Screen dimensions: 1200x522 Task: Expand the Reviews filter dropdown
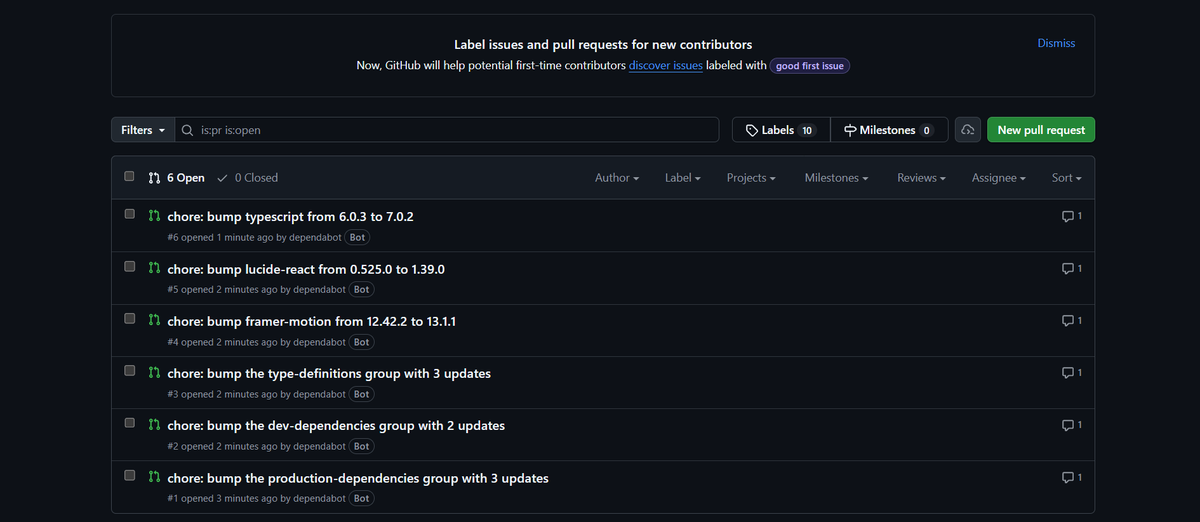(922, 178)
